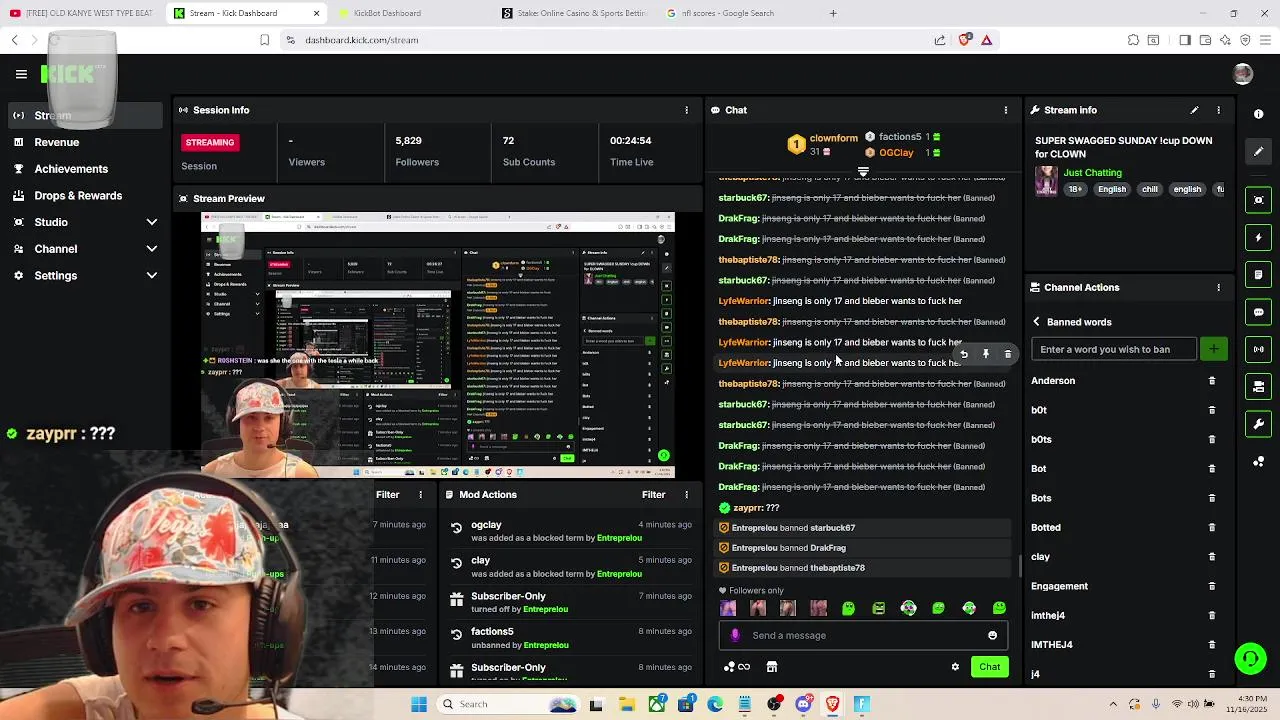The width and height of the screenshot is (1280, 720).
Task: Open the document icon in the right rail
Action: click(1259, 274)
